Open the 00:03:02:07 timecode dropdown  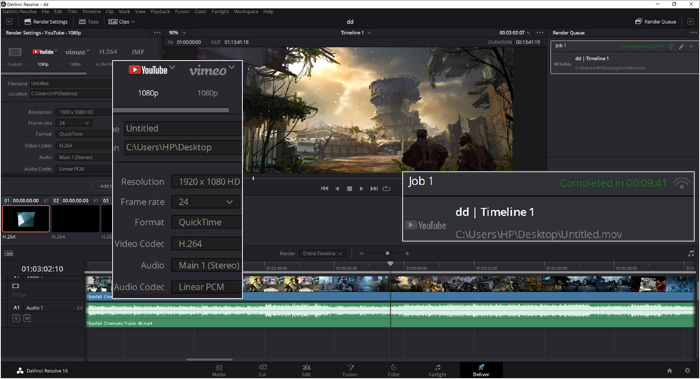(515, 33)
